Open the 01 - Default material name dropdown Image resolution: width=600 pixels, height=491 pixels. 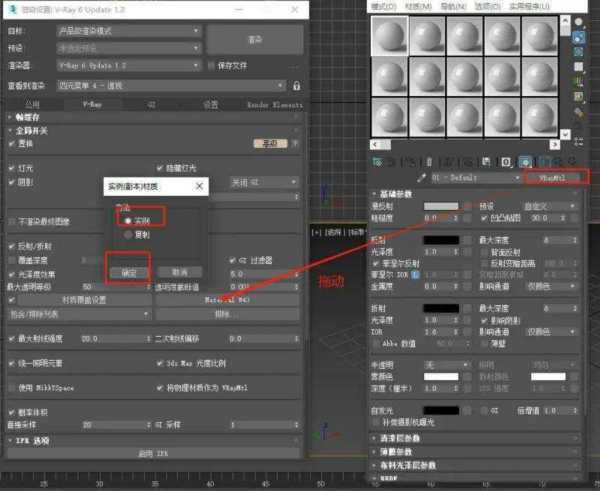(x=475, y=178)
